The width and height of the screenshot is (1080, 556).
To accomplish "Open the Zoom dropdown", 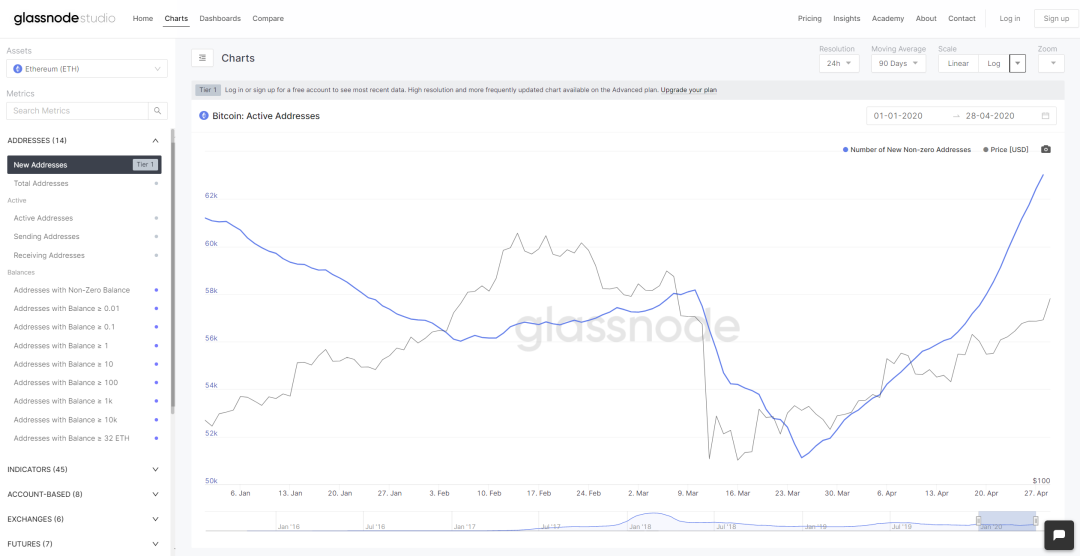I will pos(1052,63).
